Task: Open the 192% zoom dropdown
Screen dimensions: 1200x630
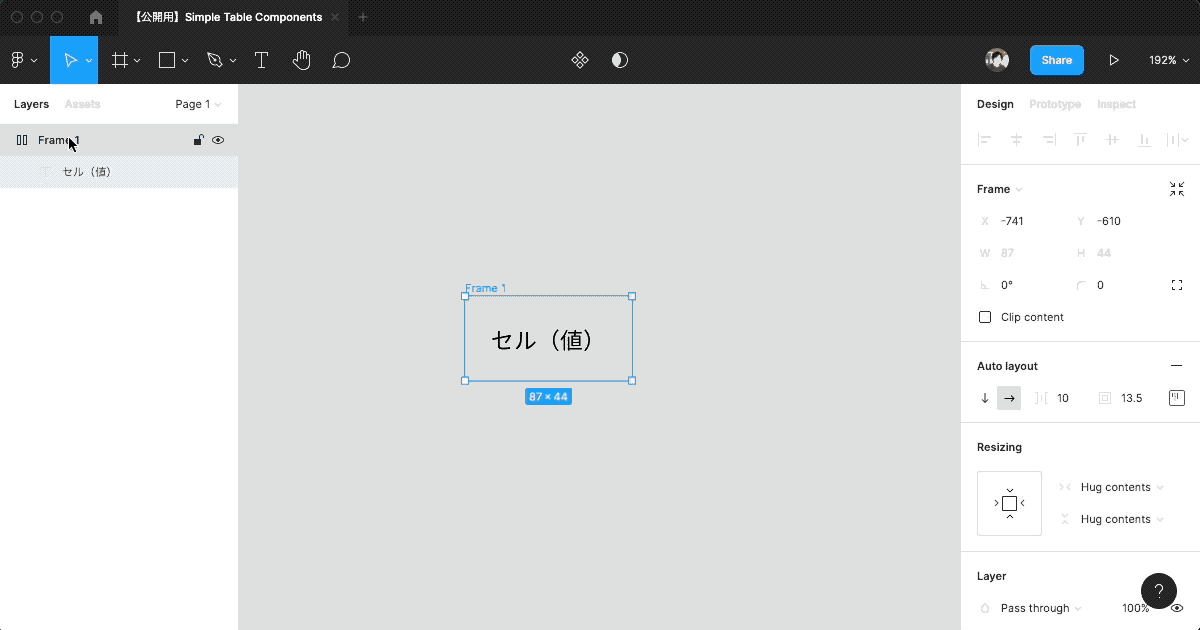Action: [x=1168, y=60]
